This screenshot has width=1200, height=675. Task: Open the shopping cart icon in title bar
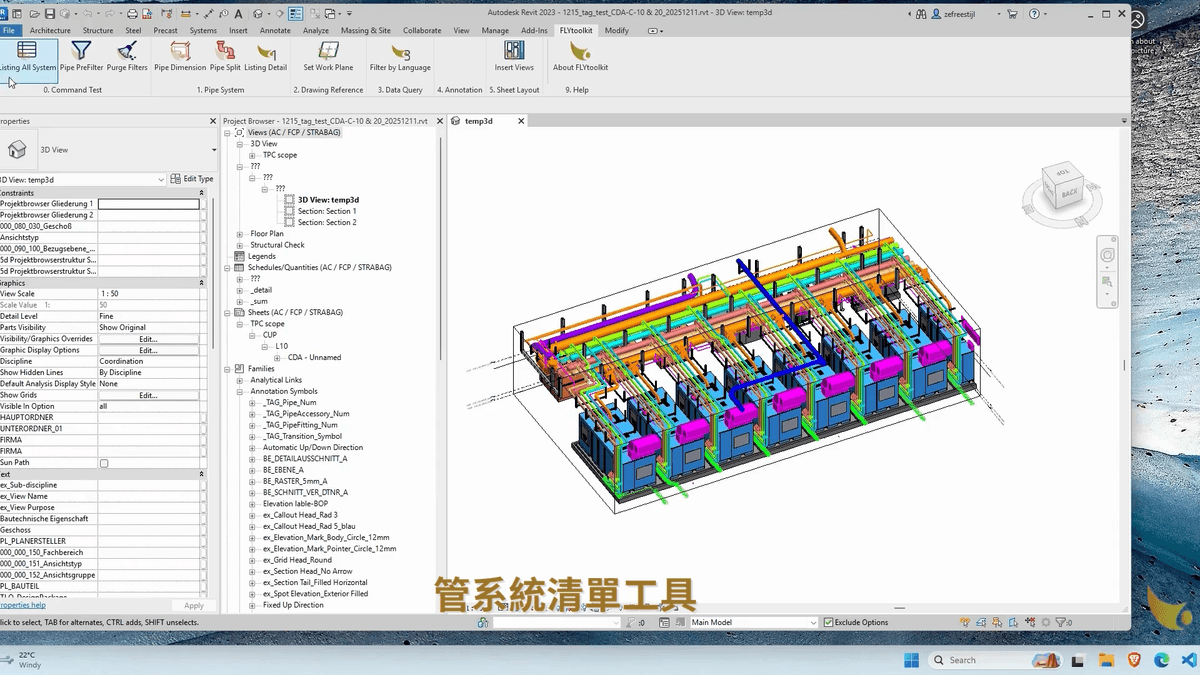pyautogui.click(x=1013, y=14)
